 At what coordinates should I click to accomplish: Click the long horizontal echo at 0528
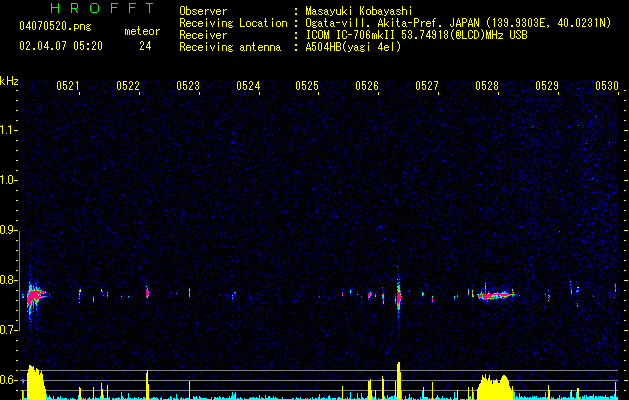[495, 296]
